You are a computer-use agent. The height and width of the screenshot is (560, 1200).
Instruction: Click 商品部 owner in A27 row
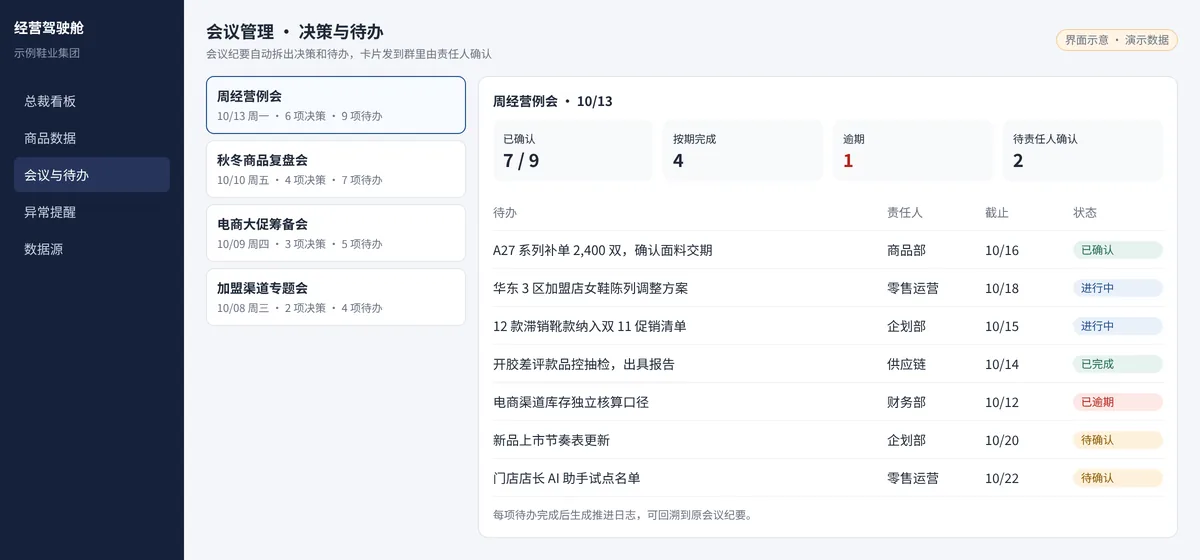tap(906, 250)
